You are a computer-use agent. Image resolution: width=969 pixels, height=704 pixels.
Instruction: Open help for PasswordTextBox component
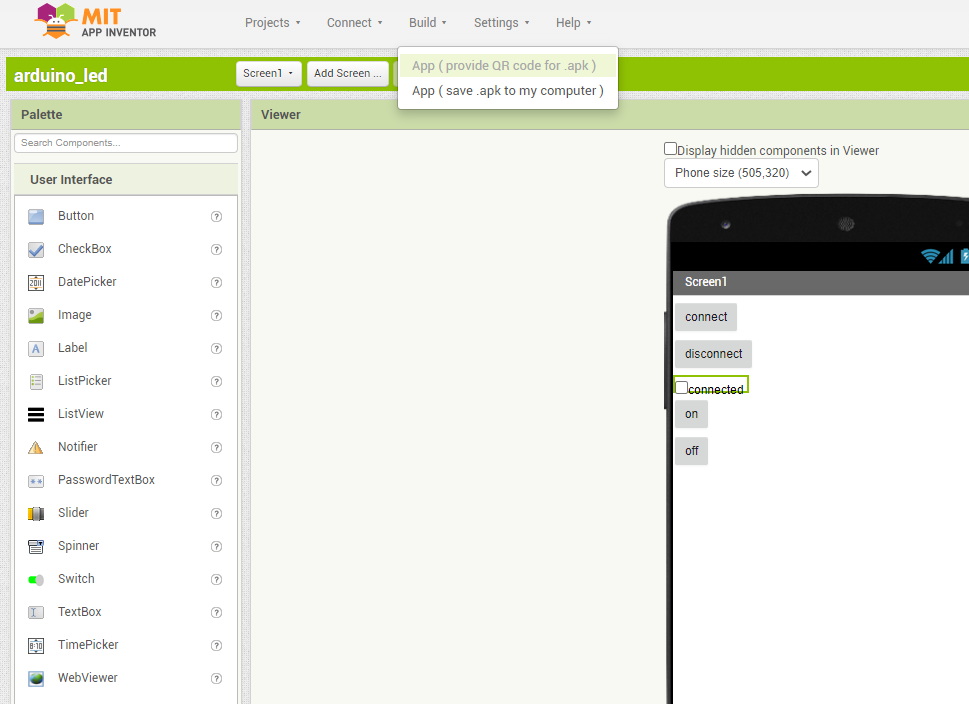216,480
